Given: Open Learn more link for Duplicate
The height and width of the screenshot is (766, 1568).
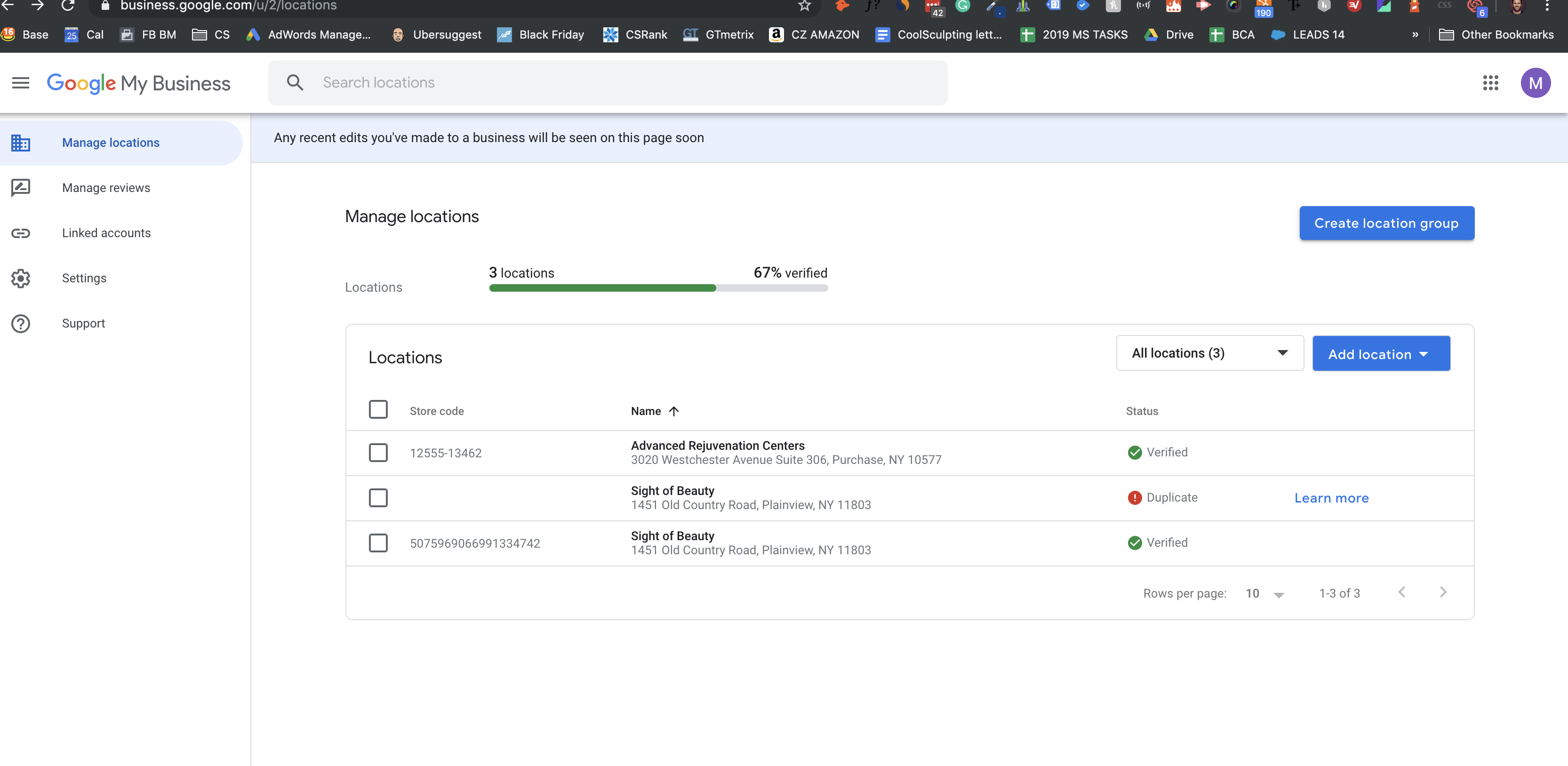Looking at the screenshot, I should coord(1331,498).
